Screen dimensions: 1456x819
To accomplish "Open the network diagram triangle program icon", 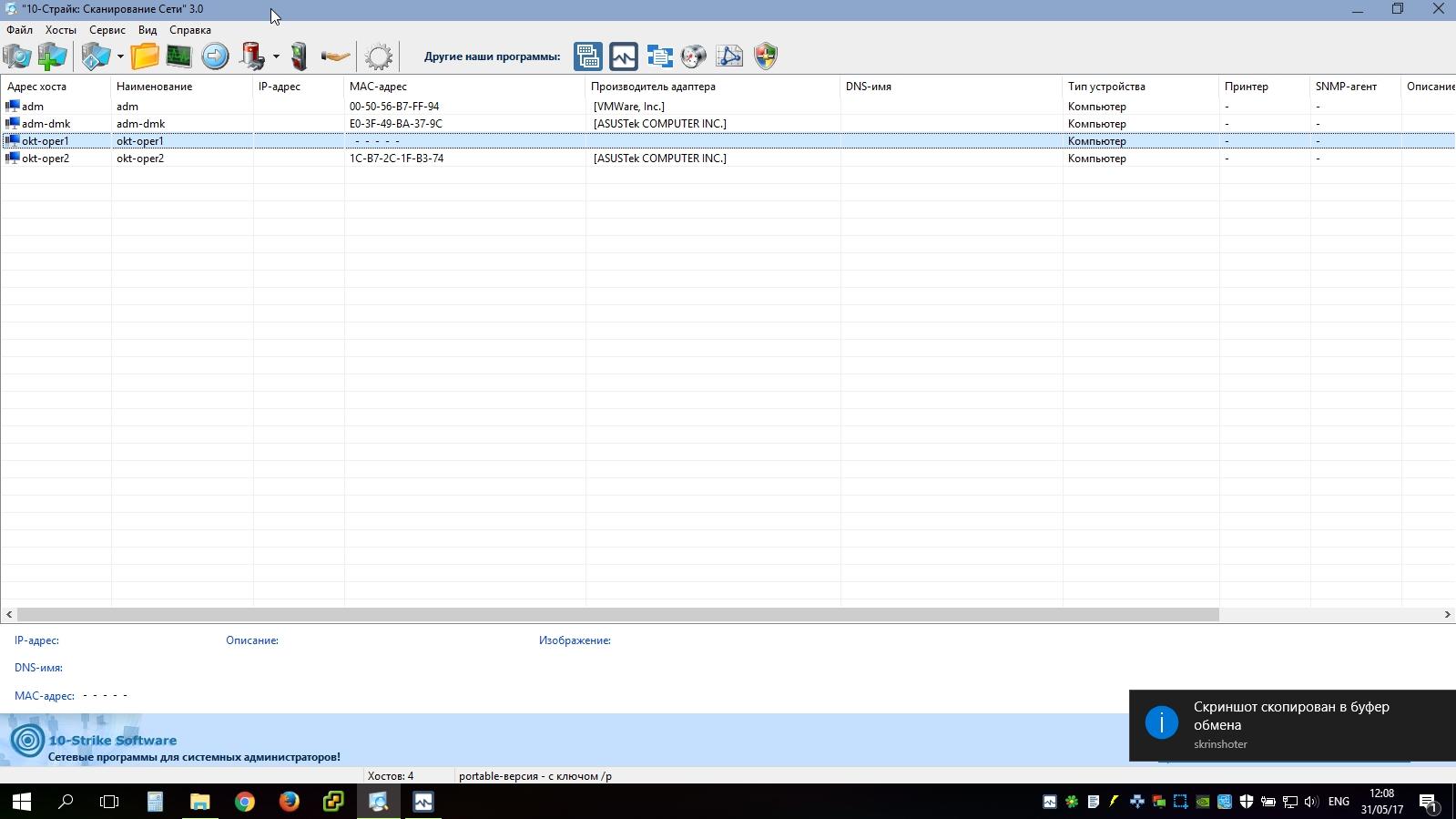I will [x=729, y=56].
